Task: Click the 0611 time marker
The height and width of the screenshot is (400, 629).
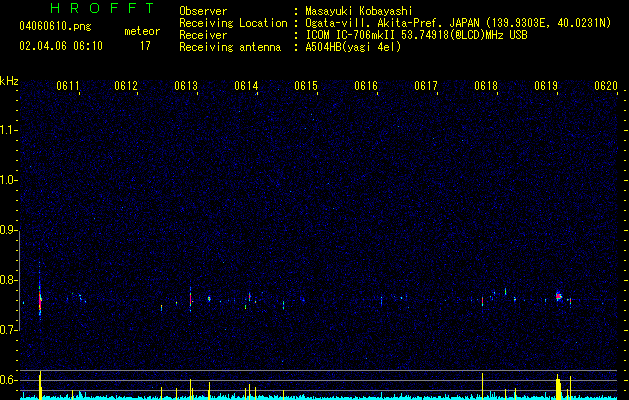Action: 68,86
